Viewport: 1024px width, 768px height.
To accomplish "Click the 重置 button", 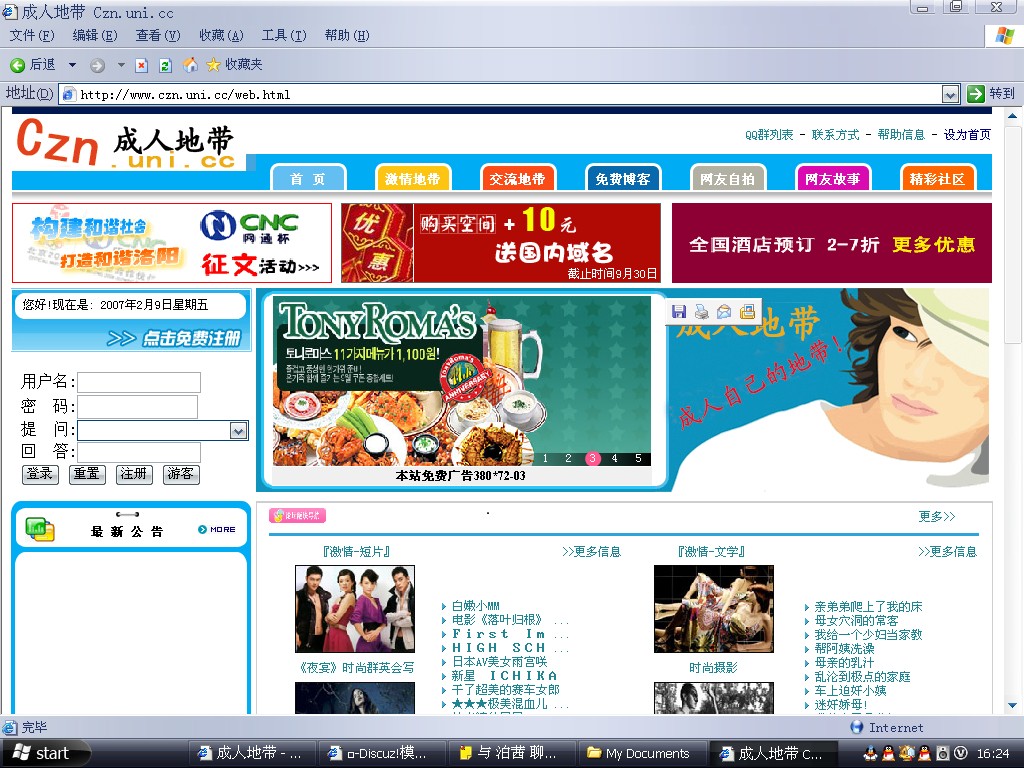I will coord(87,474).
